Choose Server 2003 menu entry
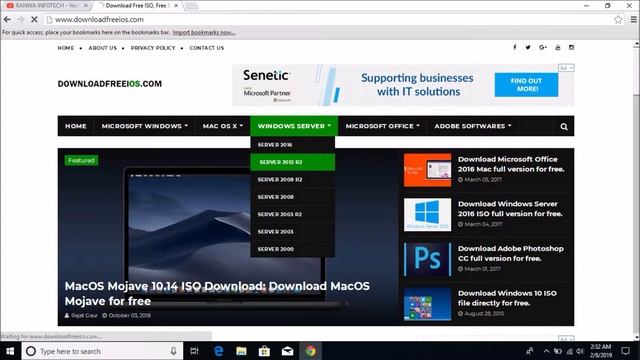Screen dimensions: 640x360 tap(293, 231)
